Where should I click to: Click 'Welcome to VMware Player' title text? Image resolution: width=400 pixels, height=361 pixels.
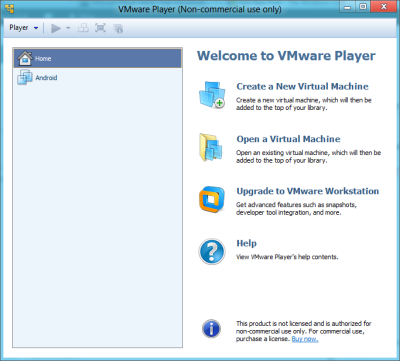286,56
